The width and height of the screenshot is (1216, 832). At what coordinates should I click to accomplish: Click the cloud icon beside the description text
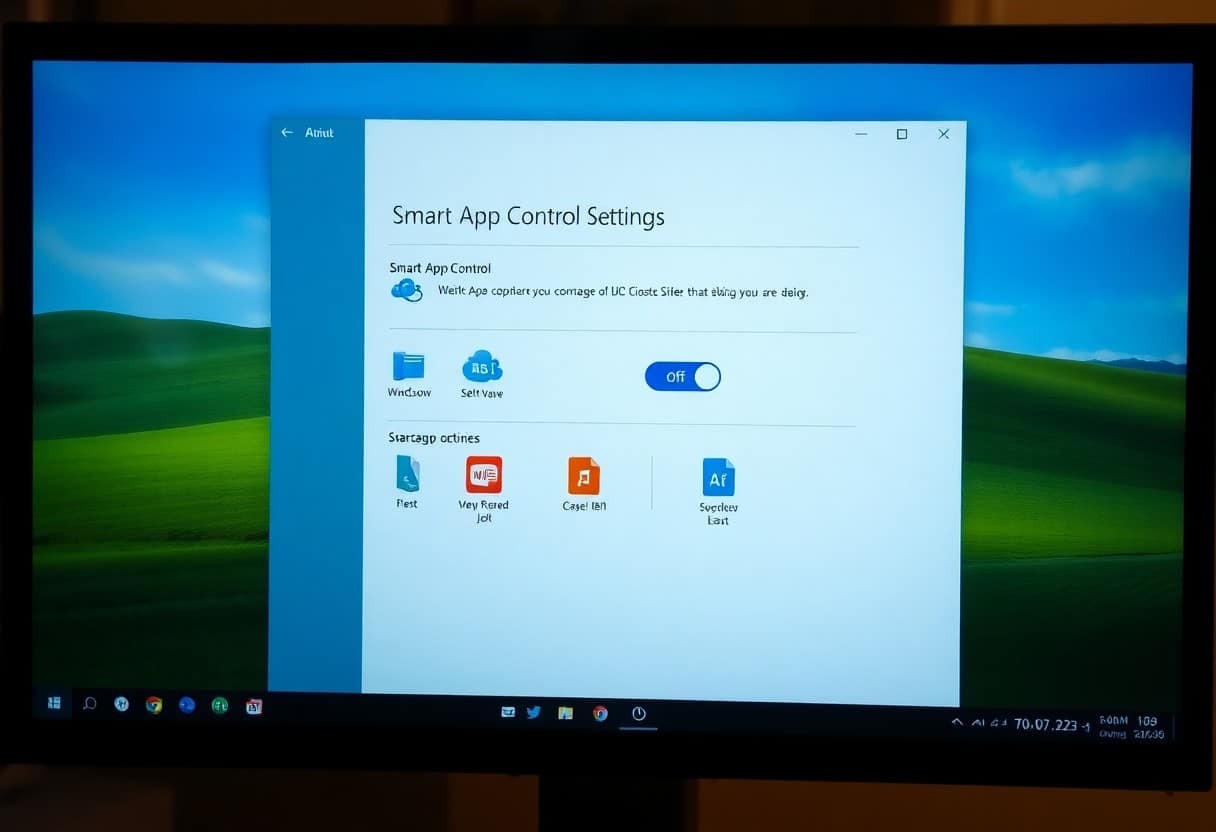click(x=406, y=291)
